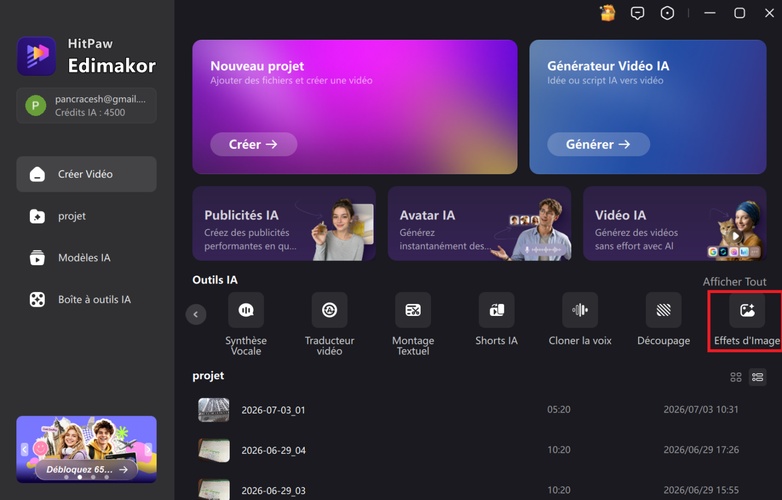
Task: Open the settings hexagon icon
Action: tap(667, 13)
